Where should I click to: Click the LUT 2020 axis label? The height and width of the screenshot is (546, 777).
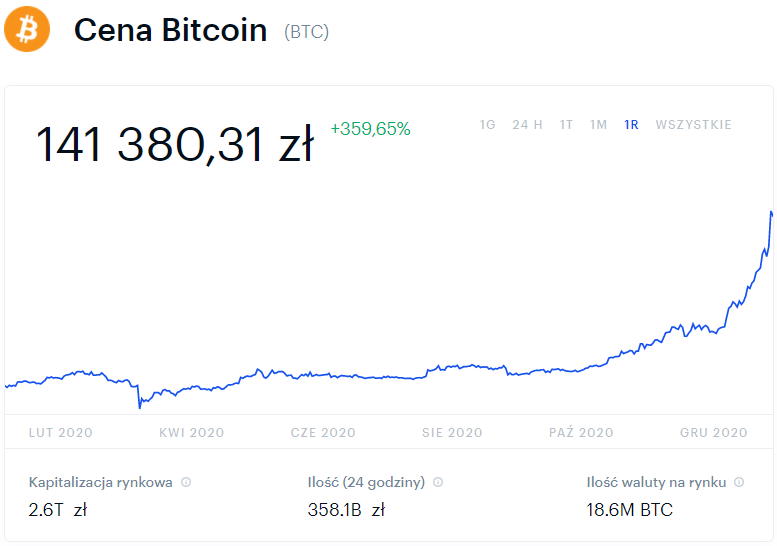[61, 433]
